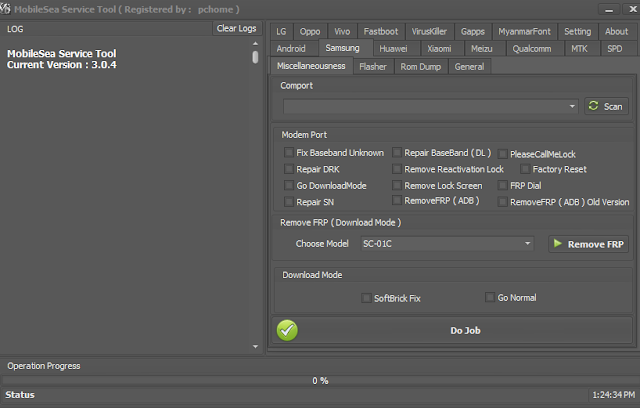Check the Repair DRK option
This screenshot has width=640, height=408.
[x=289, y=169]
